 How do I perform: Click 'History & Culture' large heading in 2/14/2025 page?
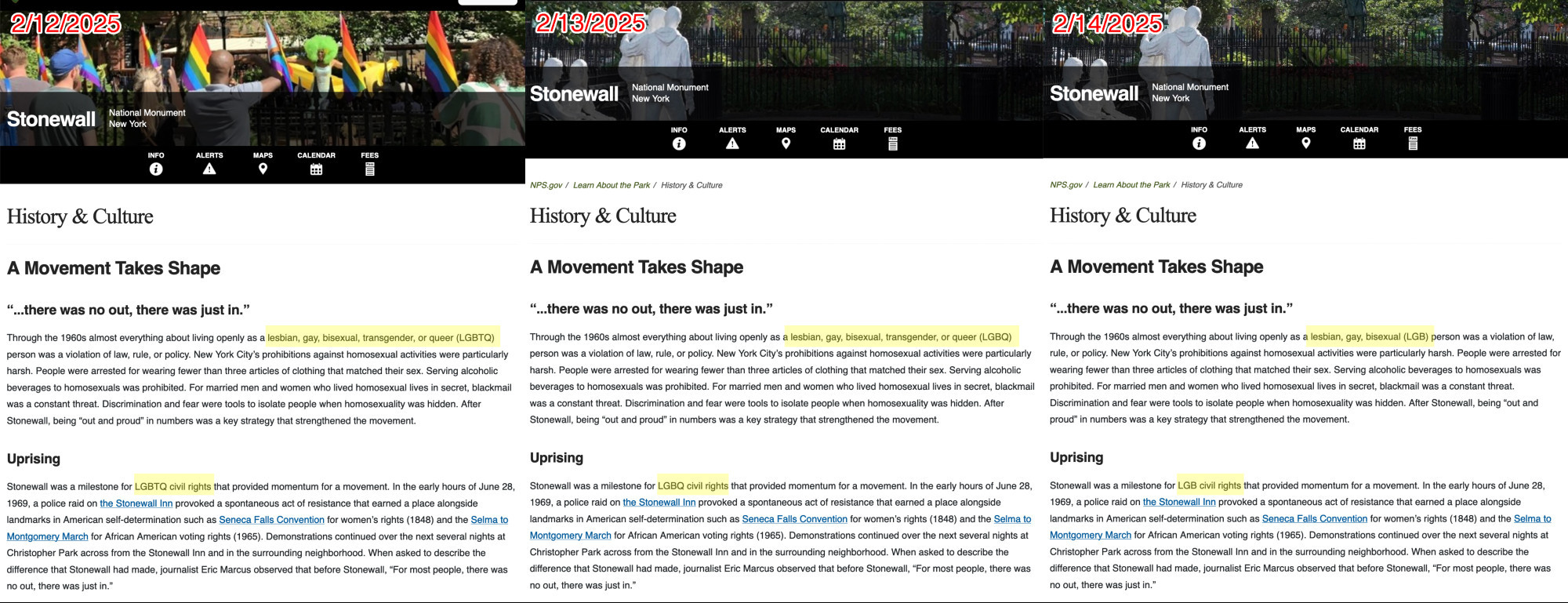[1123, 216]
